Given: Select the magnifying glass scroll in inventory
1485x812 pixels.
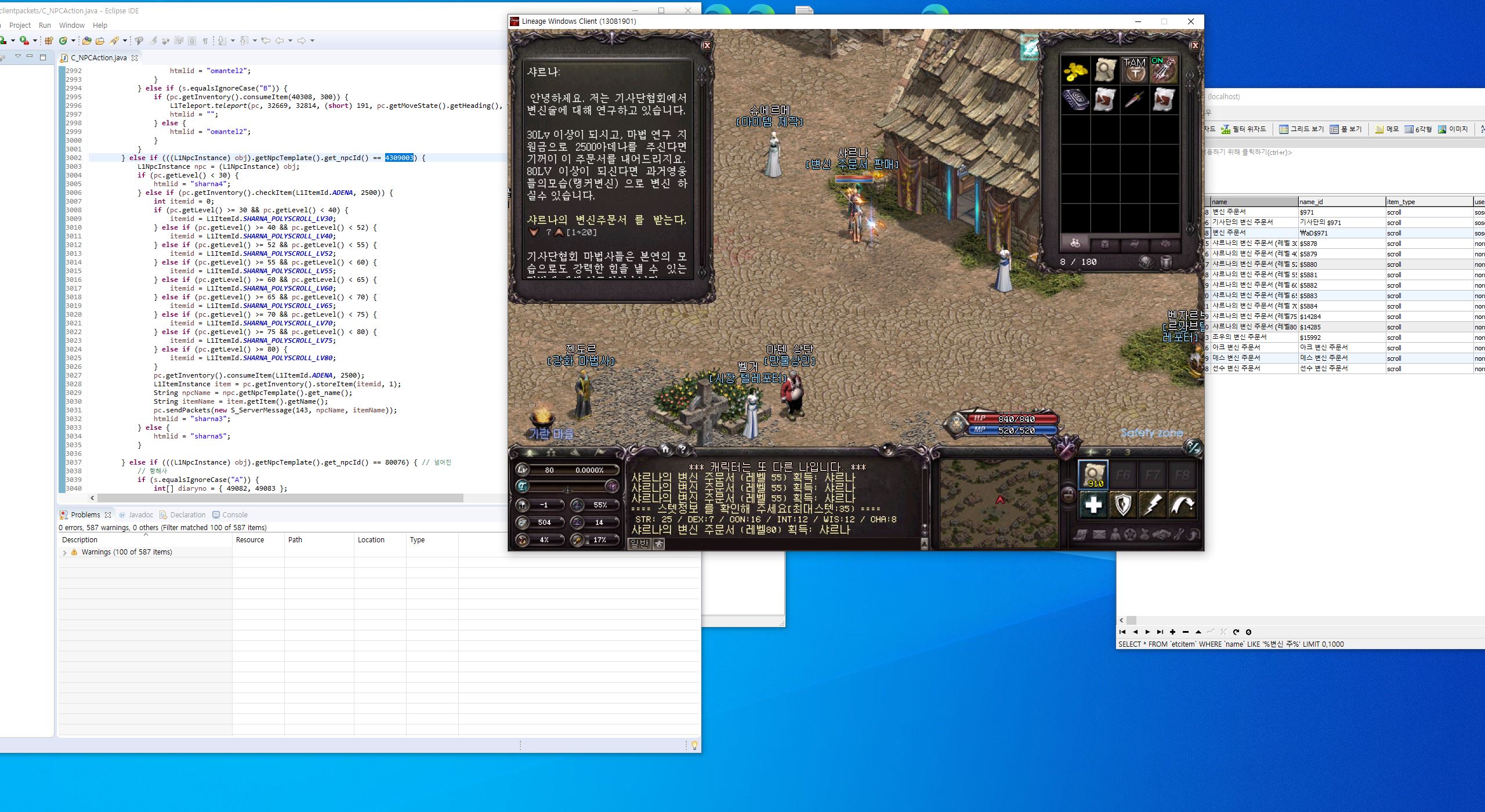Looking at the screenshot, I should (x=1105, y=71).
